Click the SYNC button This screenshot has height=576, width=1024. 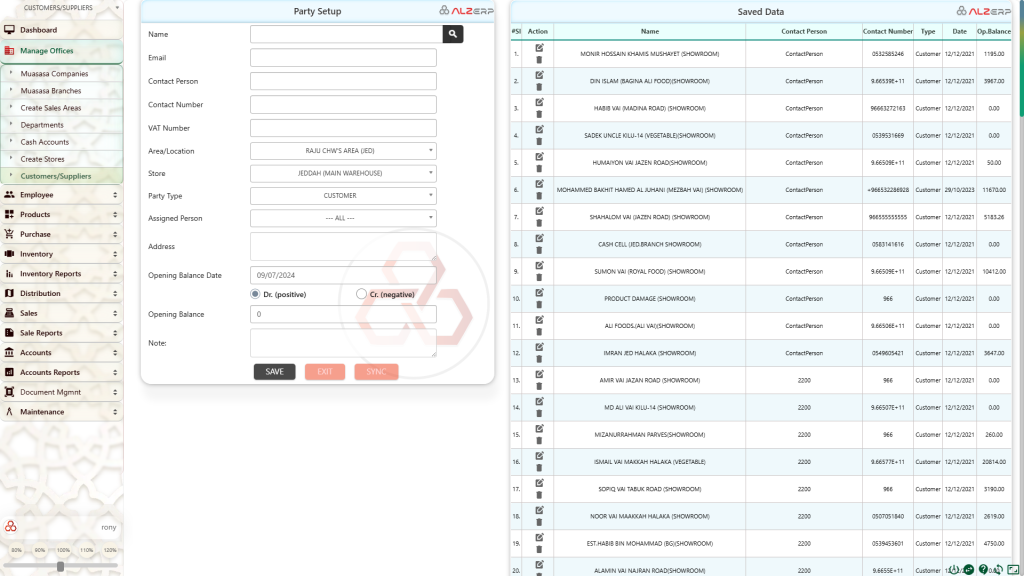point(376,372)
